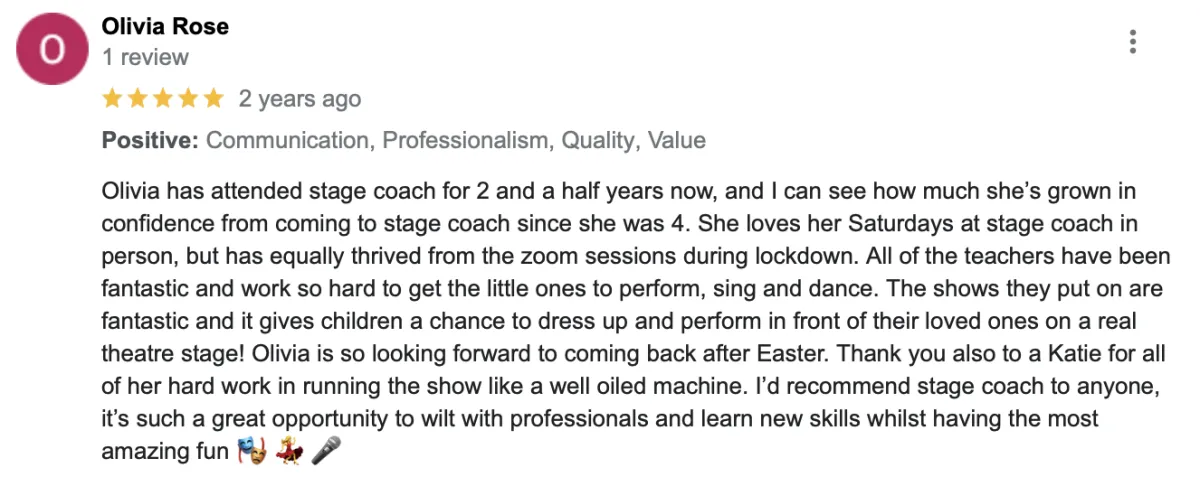Select the "Professionalism" positive attribute
Image resolution: width=1200 pixels, height=477 pixels.
466,141
